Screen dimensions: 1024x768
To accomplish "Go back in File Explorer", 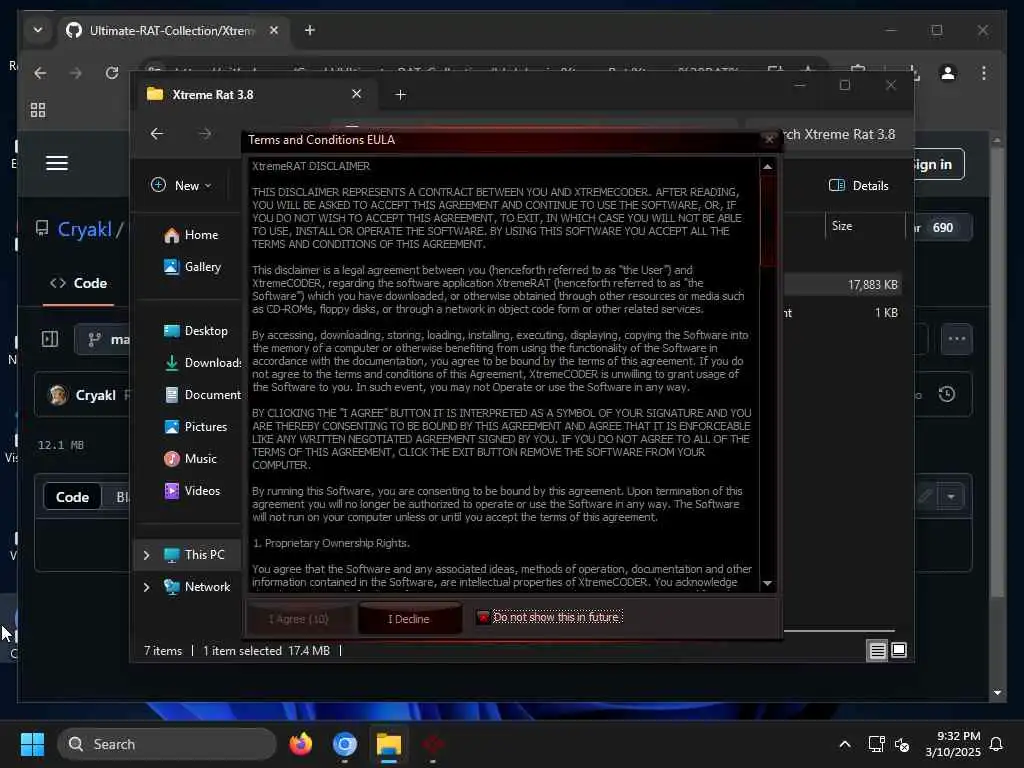I will click(x=157, y=134).
